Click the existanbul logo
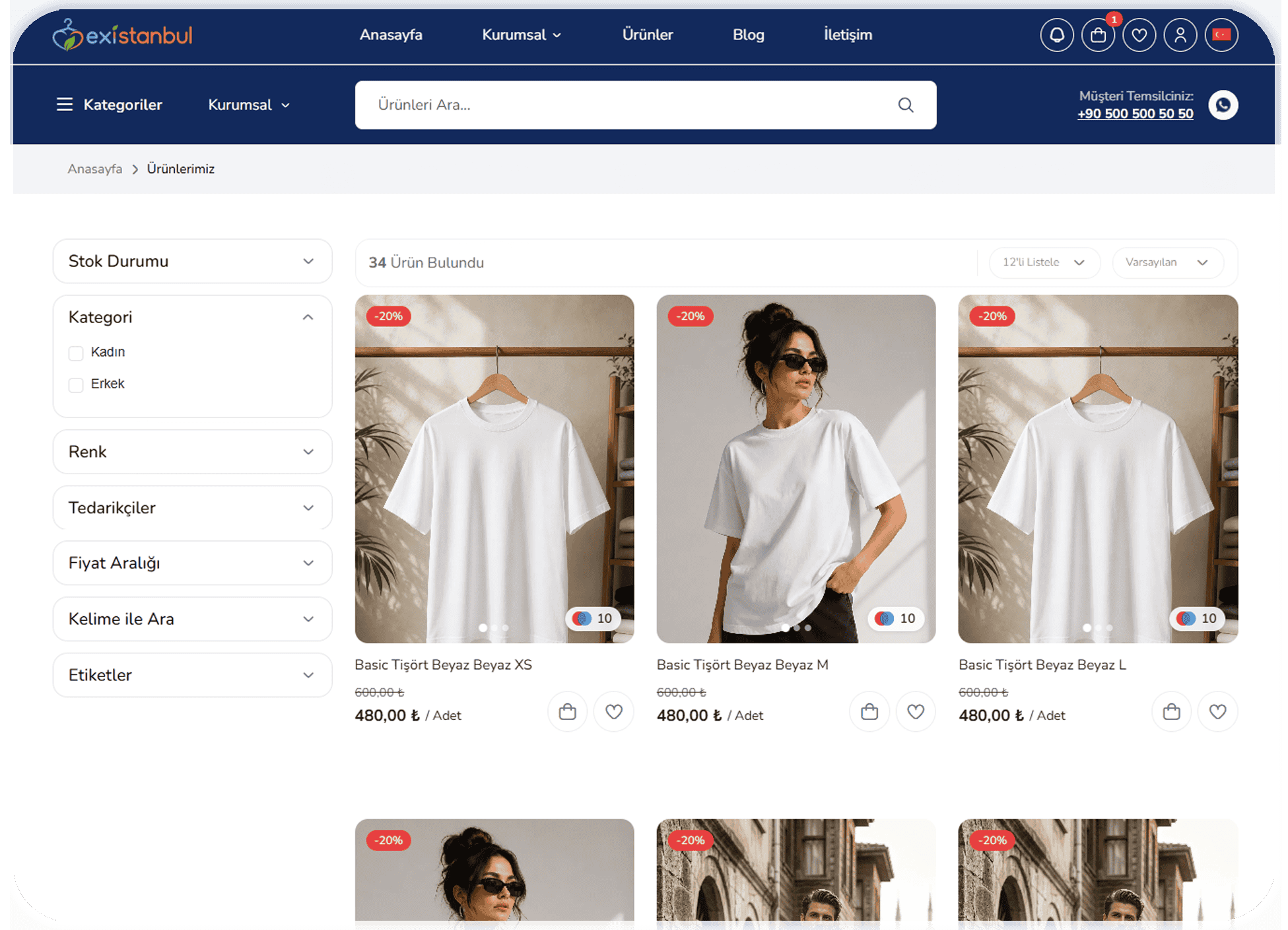This screenshot has width=1288, height=930. coord(123,35)
